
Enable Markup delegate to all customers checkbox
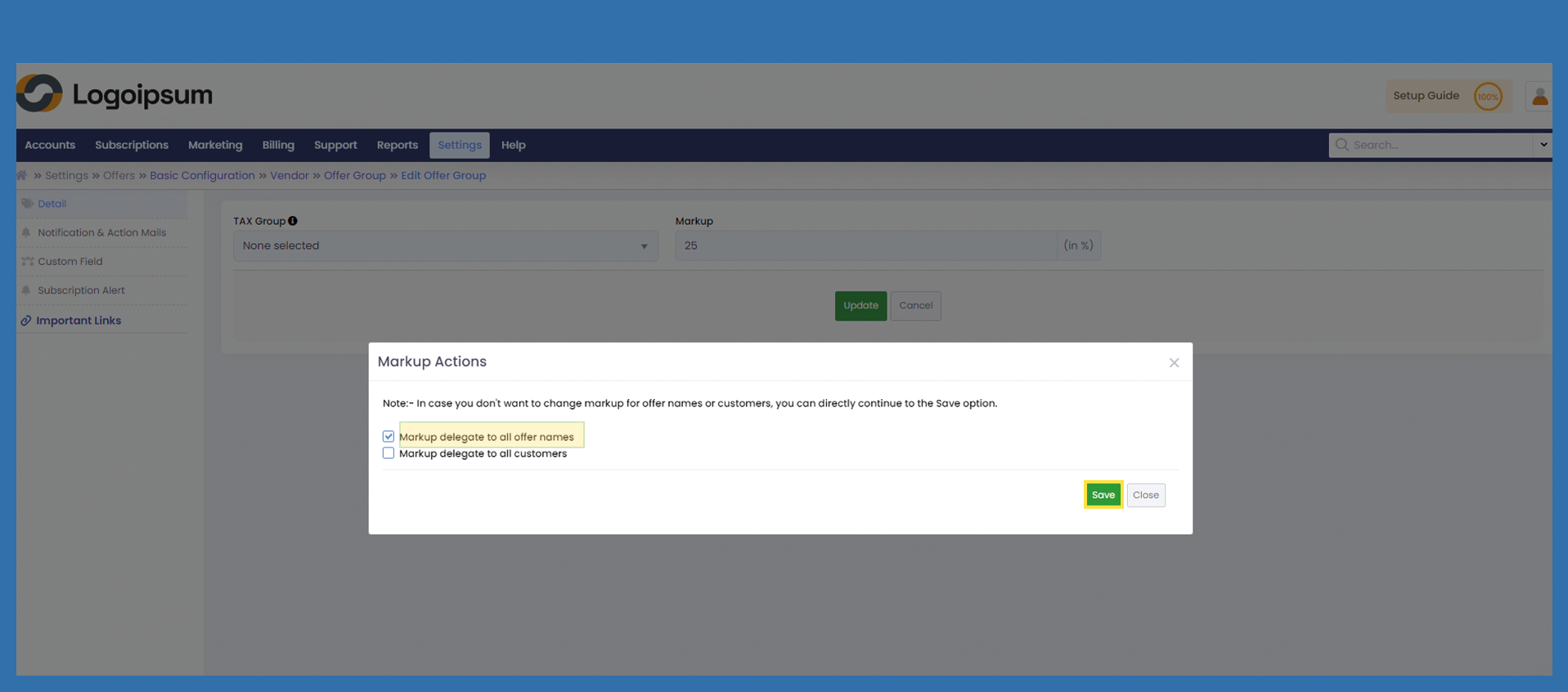389,453
